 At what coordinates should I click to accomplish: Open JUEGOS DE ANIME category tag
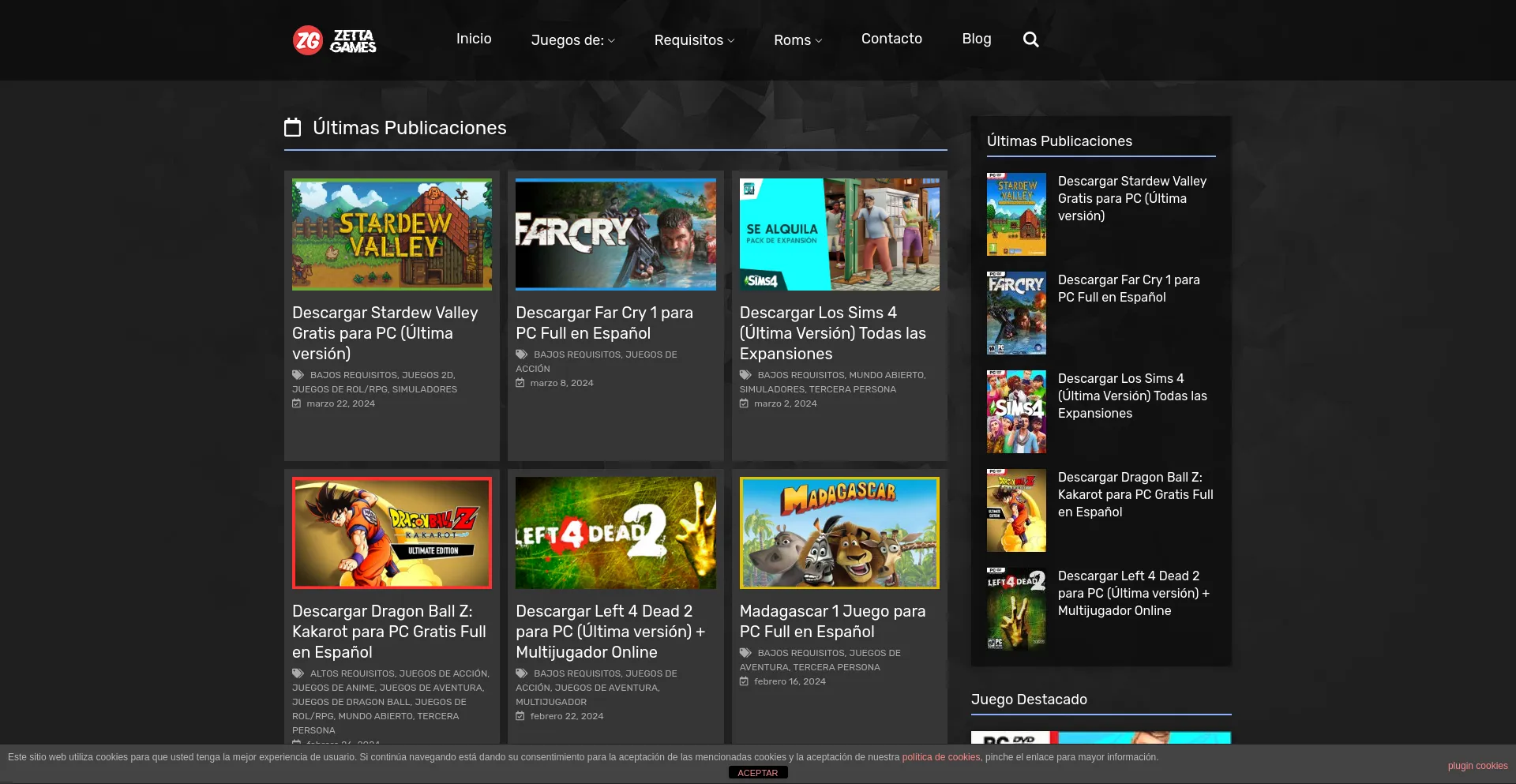[333, 688]
